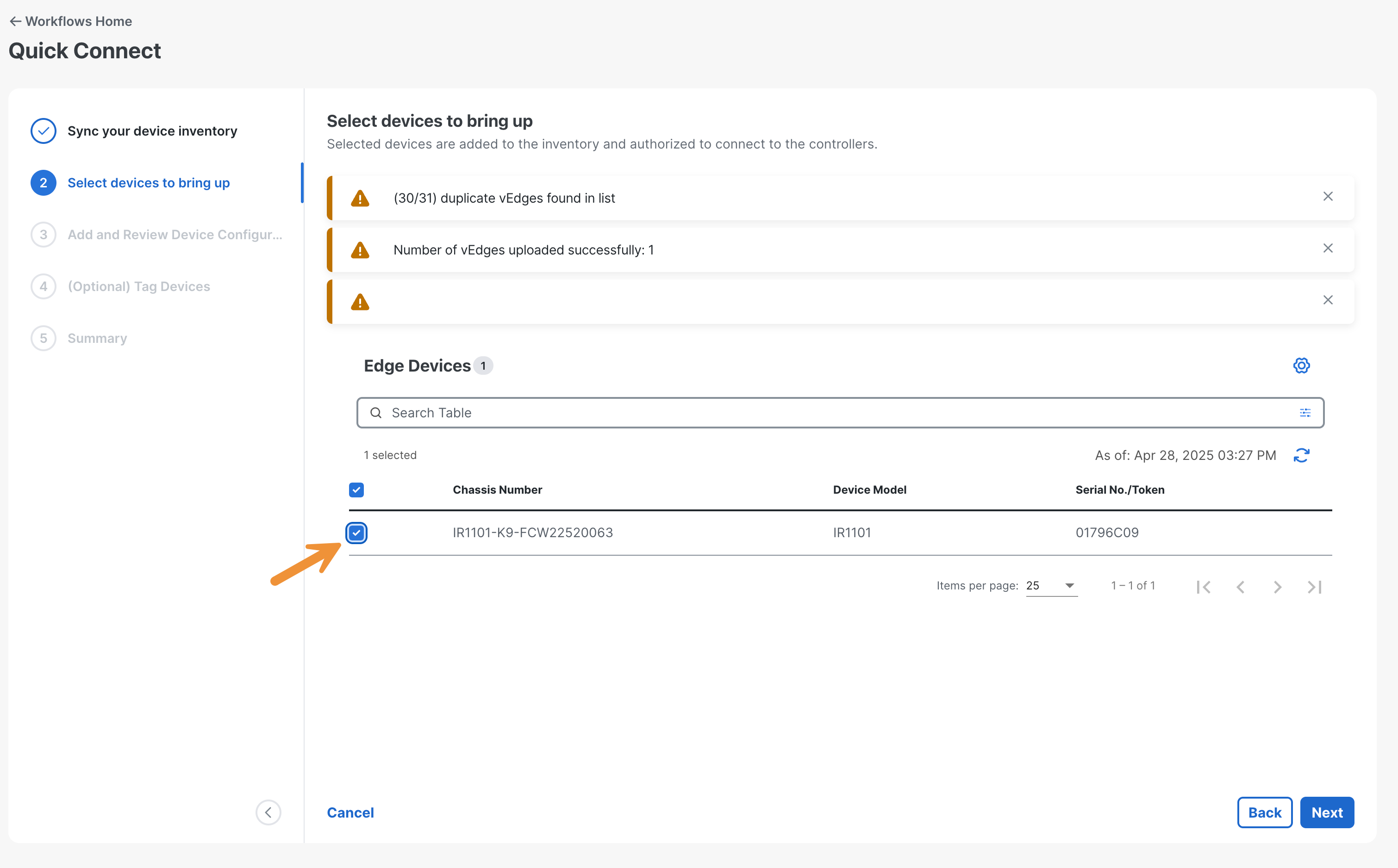This screenshot has height=868, width=1398.
Task: Open Edge Devices table settings gear
Action: (x=1302, y=366)
